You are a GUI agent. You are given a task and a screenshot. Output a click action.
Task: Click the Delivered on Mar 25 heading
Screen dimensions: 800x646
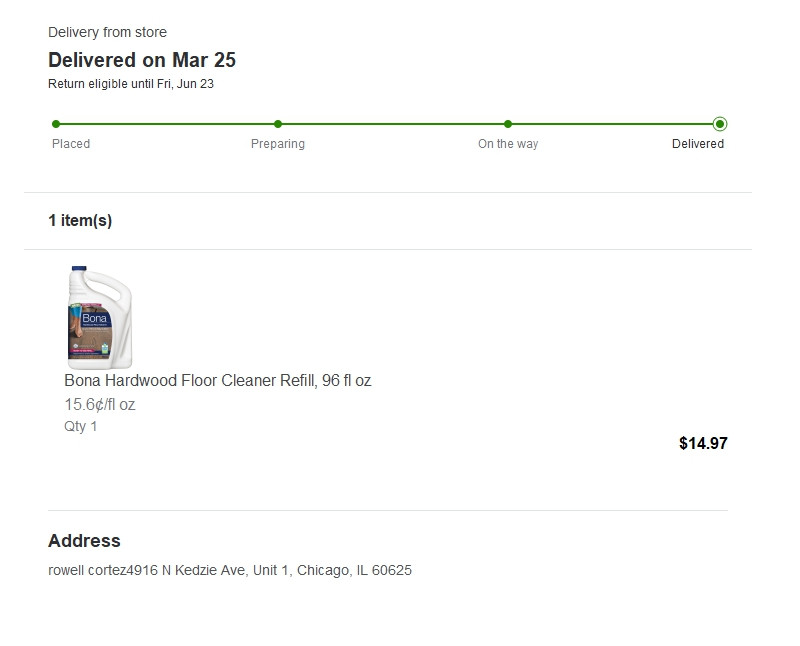(142, 60)
